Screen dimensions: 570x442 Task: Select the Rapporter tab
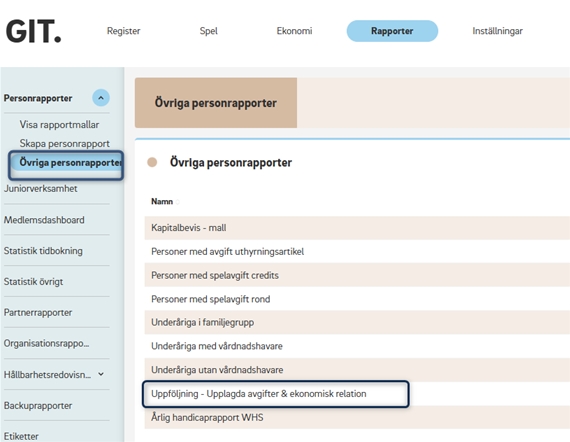[x=392, y=31]
